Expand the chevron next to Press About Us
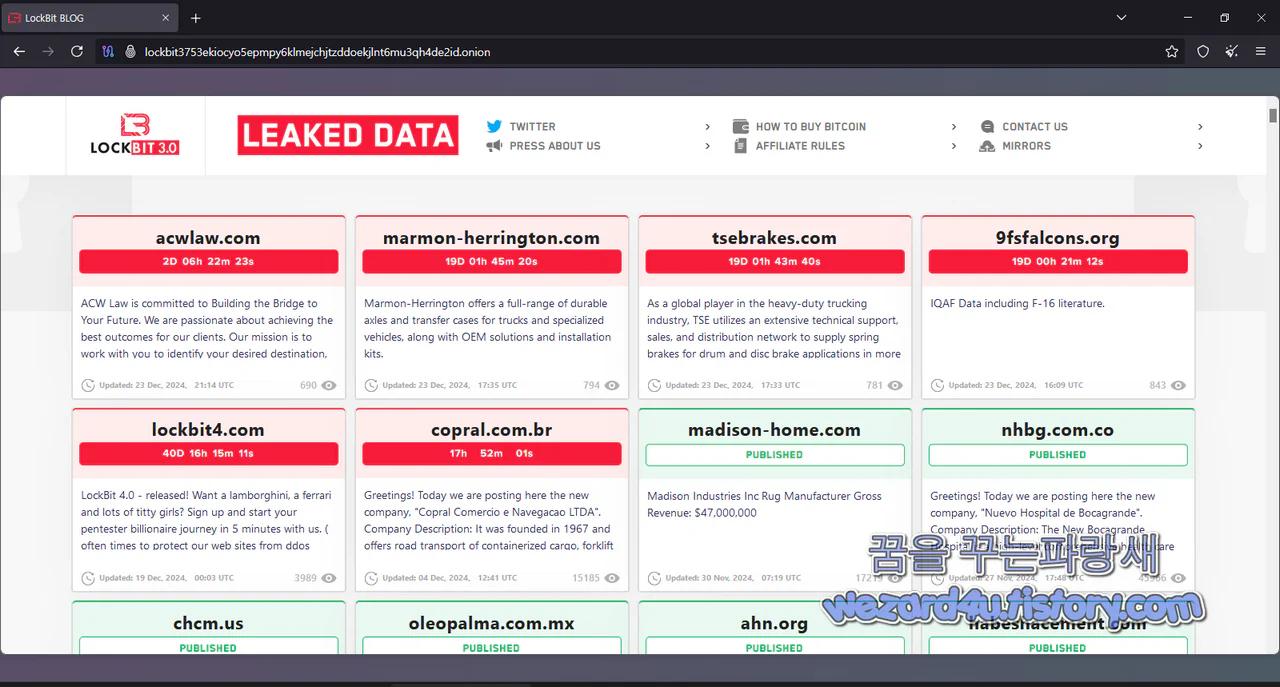 coord(708,146)
